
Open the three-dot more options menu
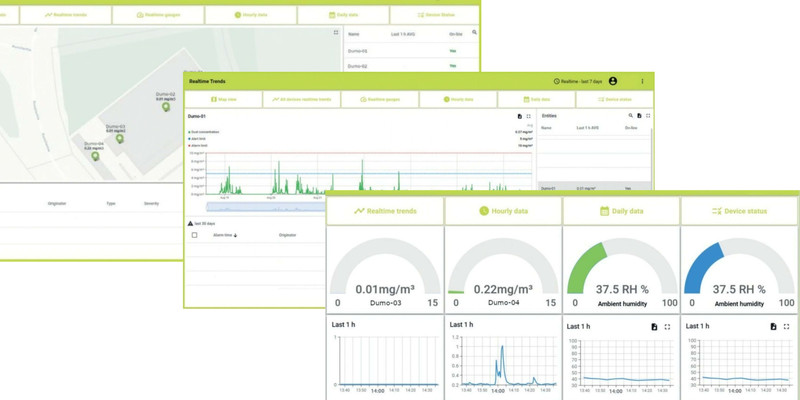642,81
